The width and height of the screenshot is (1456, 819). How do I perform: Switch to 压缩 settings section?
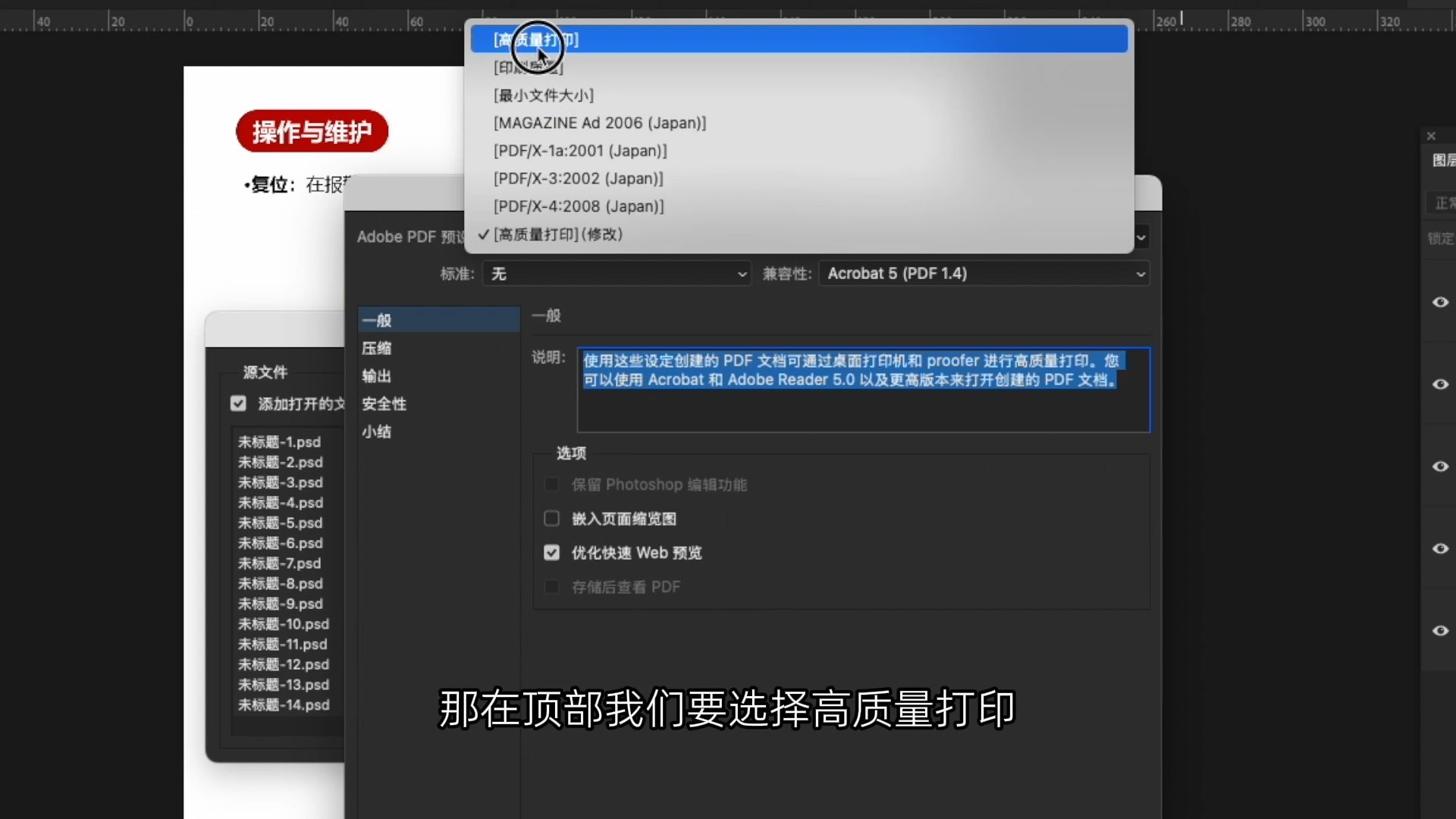tap(377, 348)
